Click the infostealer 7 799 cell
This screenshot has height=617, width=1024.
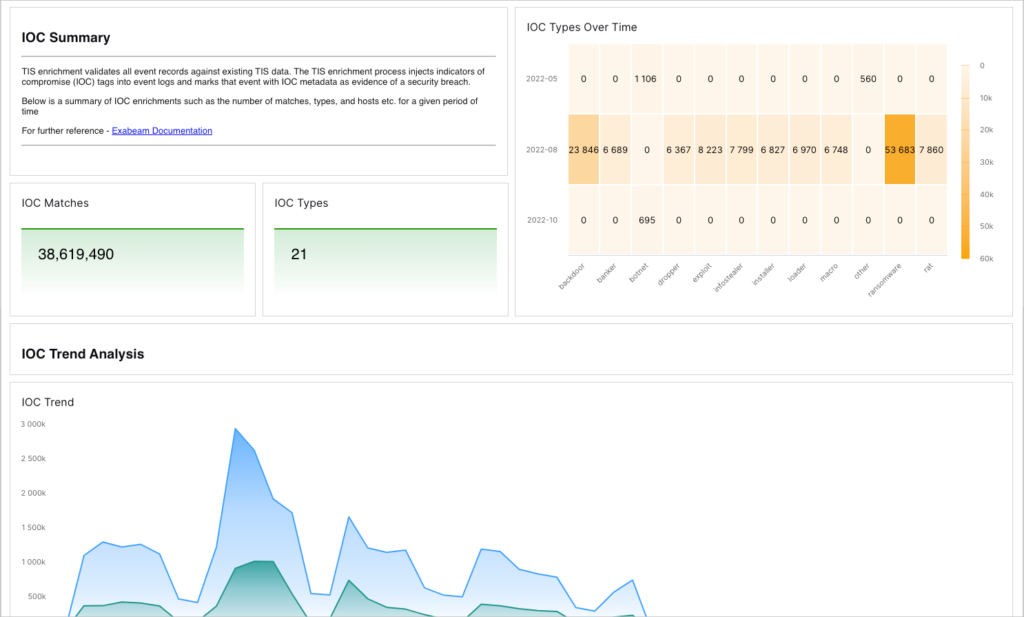741,150
